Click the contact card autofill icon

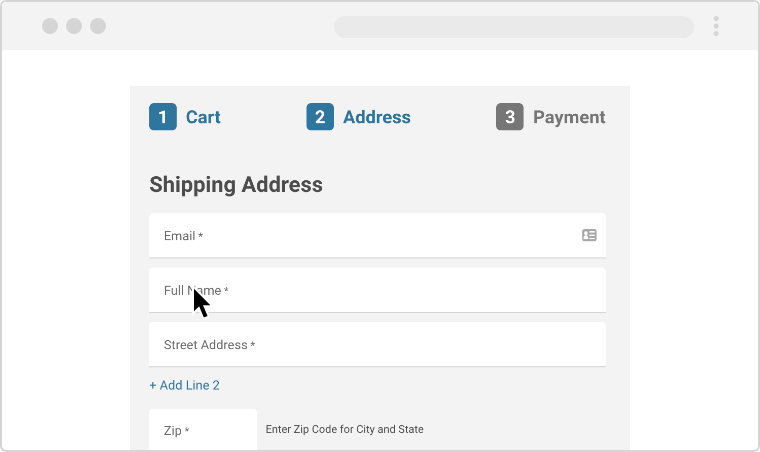(589, 235)
